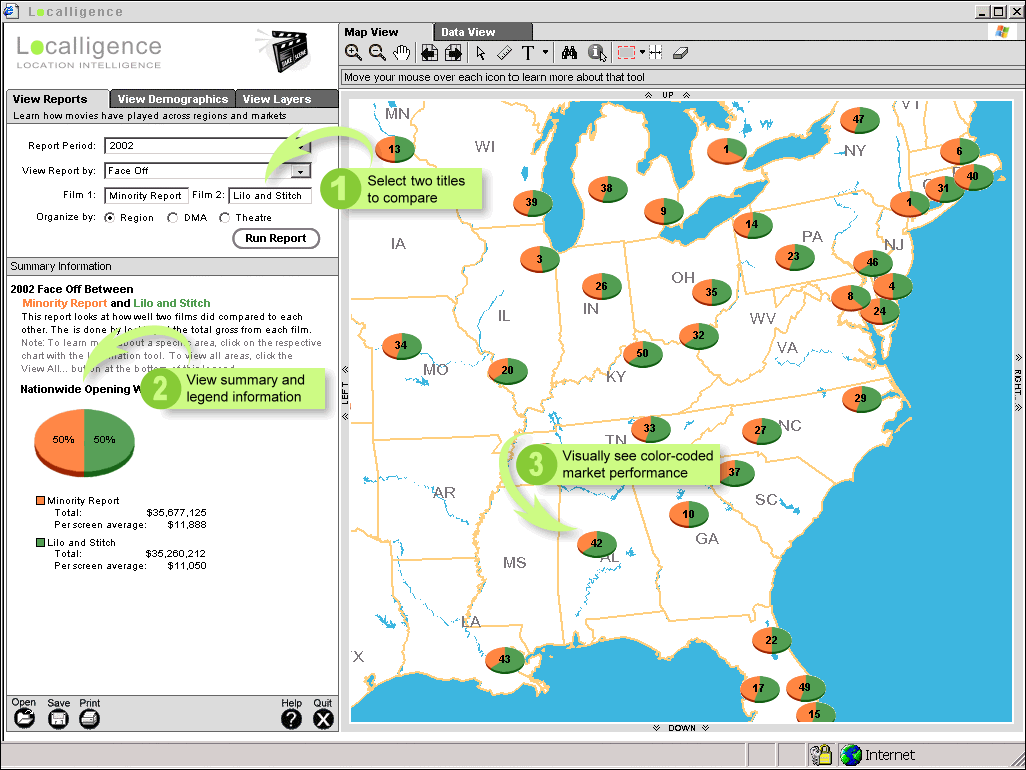This screenshot has width=1026, height=770.
Task: Pick the ruler measure tool
Action: click(x=504, y=53)
